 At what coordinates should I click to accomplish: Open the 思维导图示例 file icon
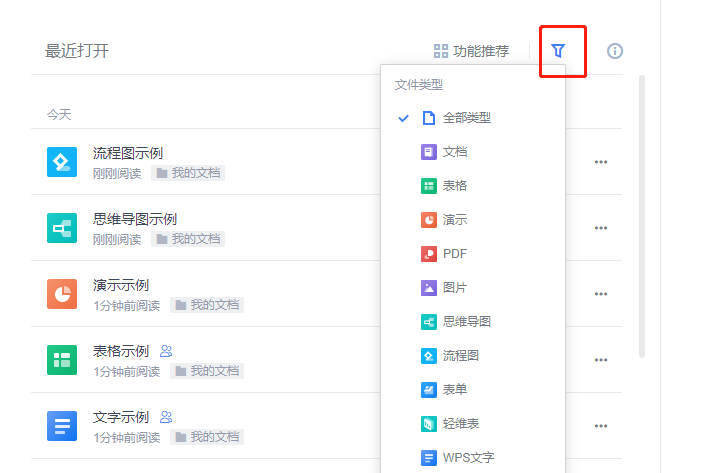[x=62, y=228]
